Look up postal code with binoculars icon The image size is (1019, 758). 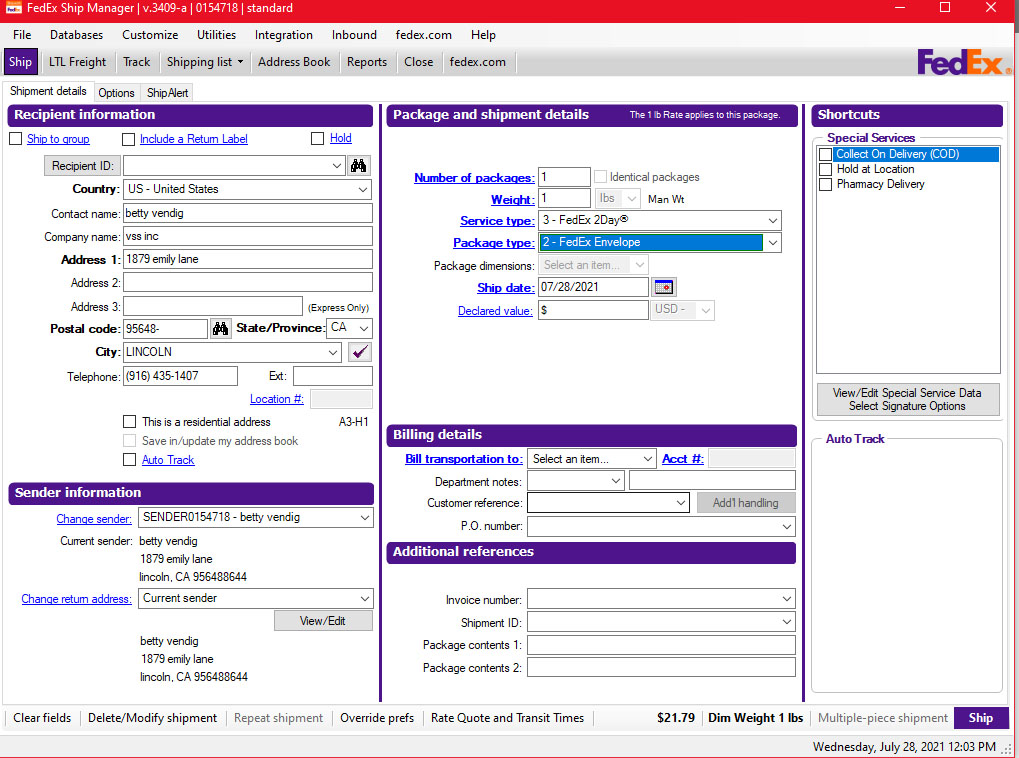point(220,328)
